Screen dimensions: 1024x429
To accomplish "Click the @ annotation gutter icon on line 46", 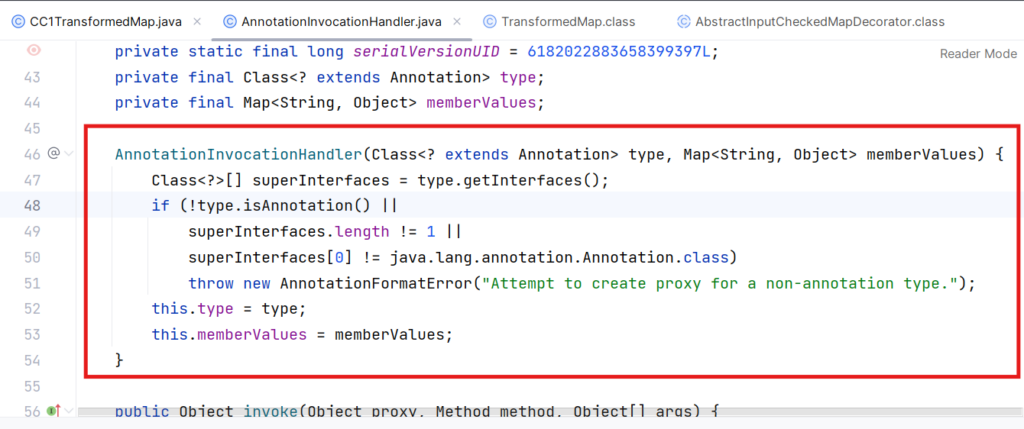I will point(54,154).
